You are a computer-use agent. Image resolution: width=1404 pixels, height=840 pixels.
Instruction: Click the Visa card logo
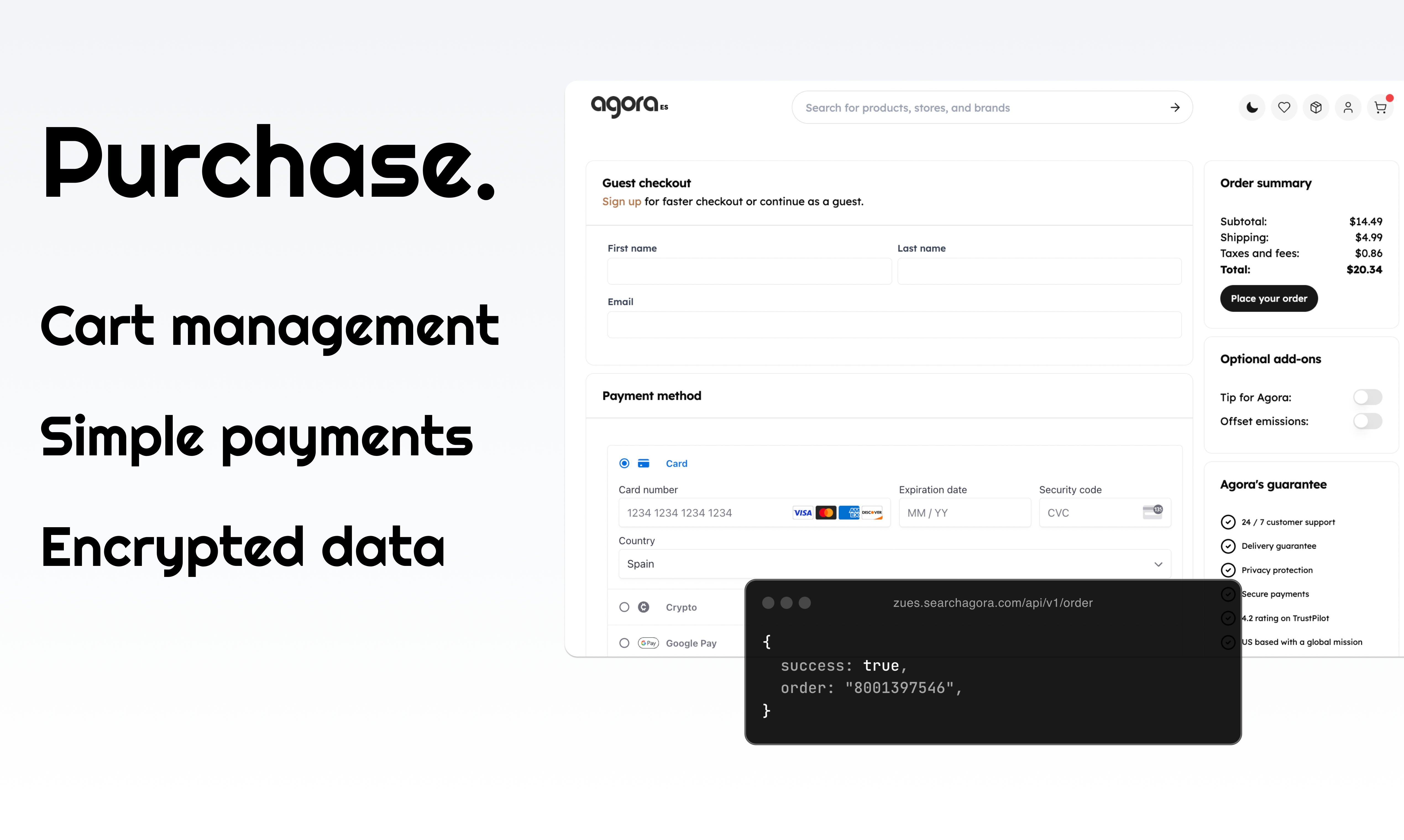click(x=803, y=513)
